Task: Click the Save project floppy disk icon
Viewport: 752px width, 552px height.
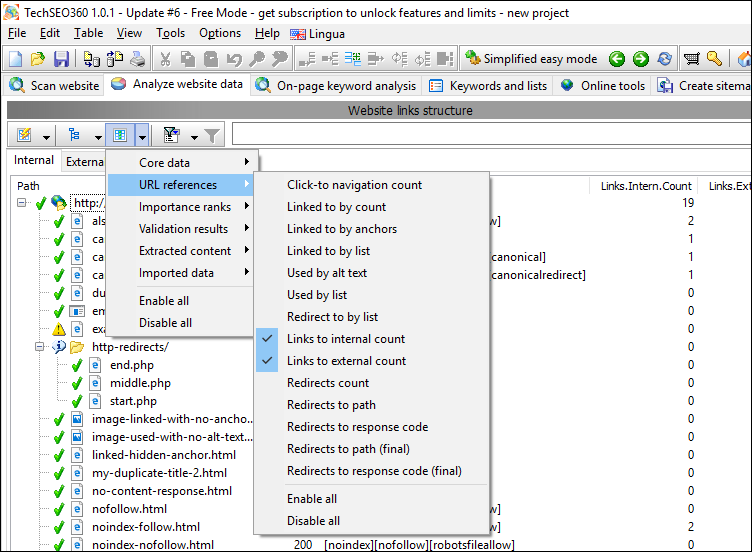Action: [61, 59]
